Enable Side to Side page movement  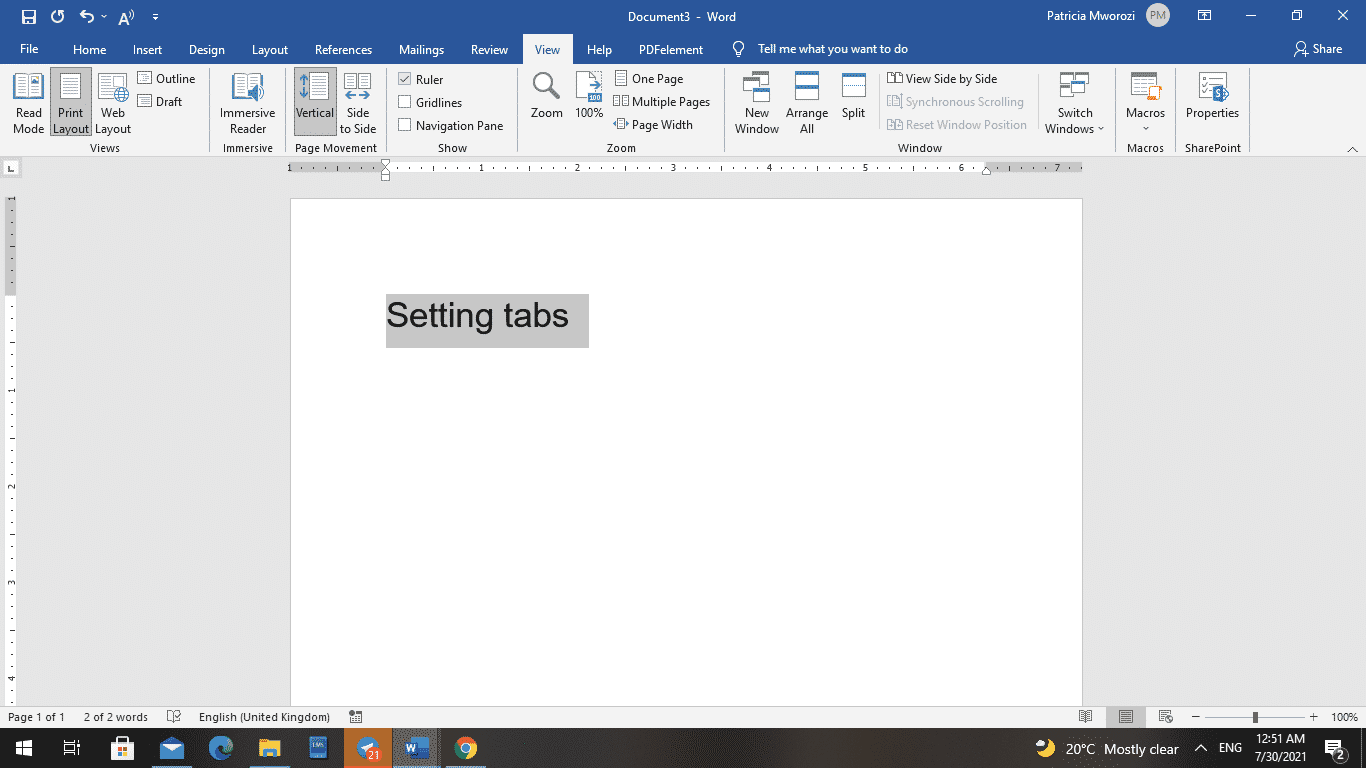pyautogui.click(x=358, y=101)
